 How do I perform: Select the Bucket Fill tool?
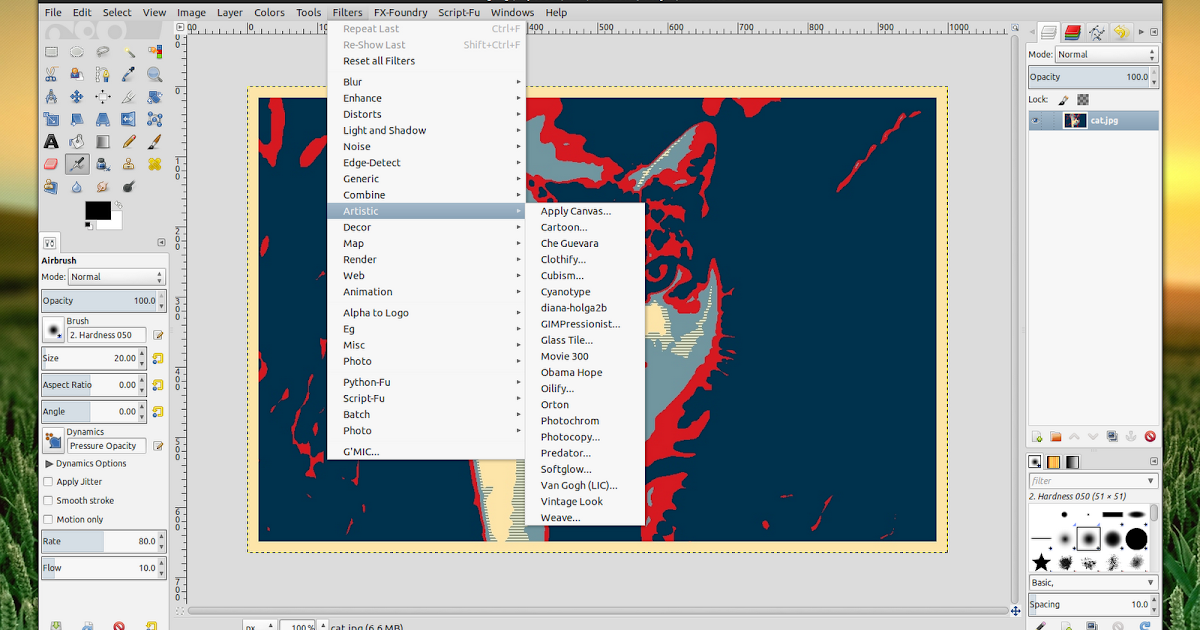[77, 141]
